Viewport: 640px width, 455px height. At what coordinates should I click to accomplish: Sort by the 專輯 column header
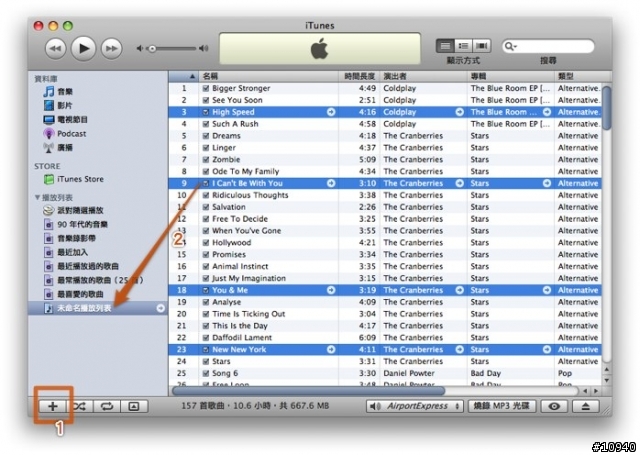(x=511, y=76)
